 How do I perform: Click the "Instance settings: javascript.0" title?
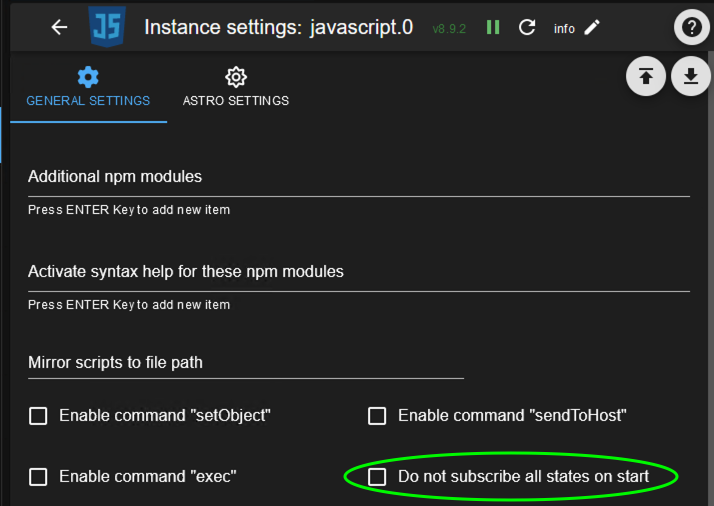(278, 27)
